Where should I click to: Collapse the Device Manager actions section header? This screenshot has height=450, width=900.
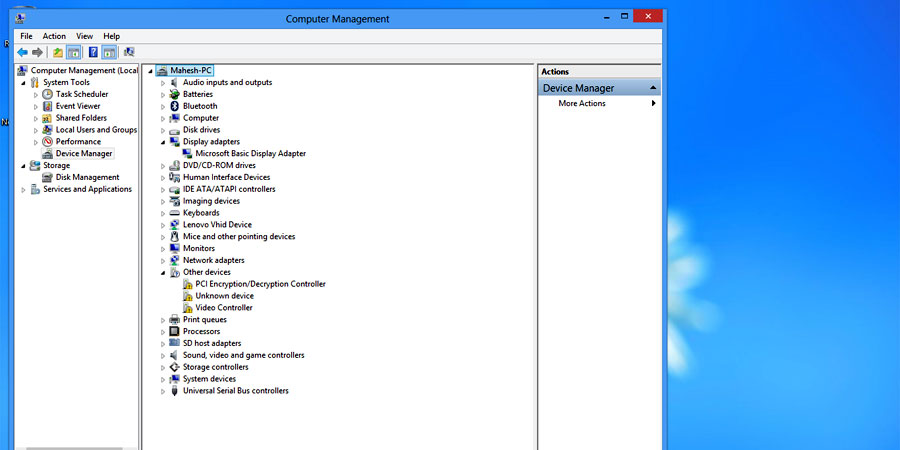(x=654, y=88)
